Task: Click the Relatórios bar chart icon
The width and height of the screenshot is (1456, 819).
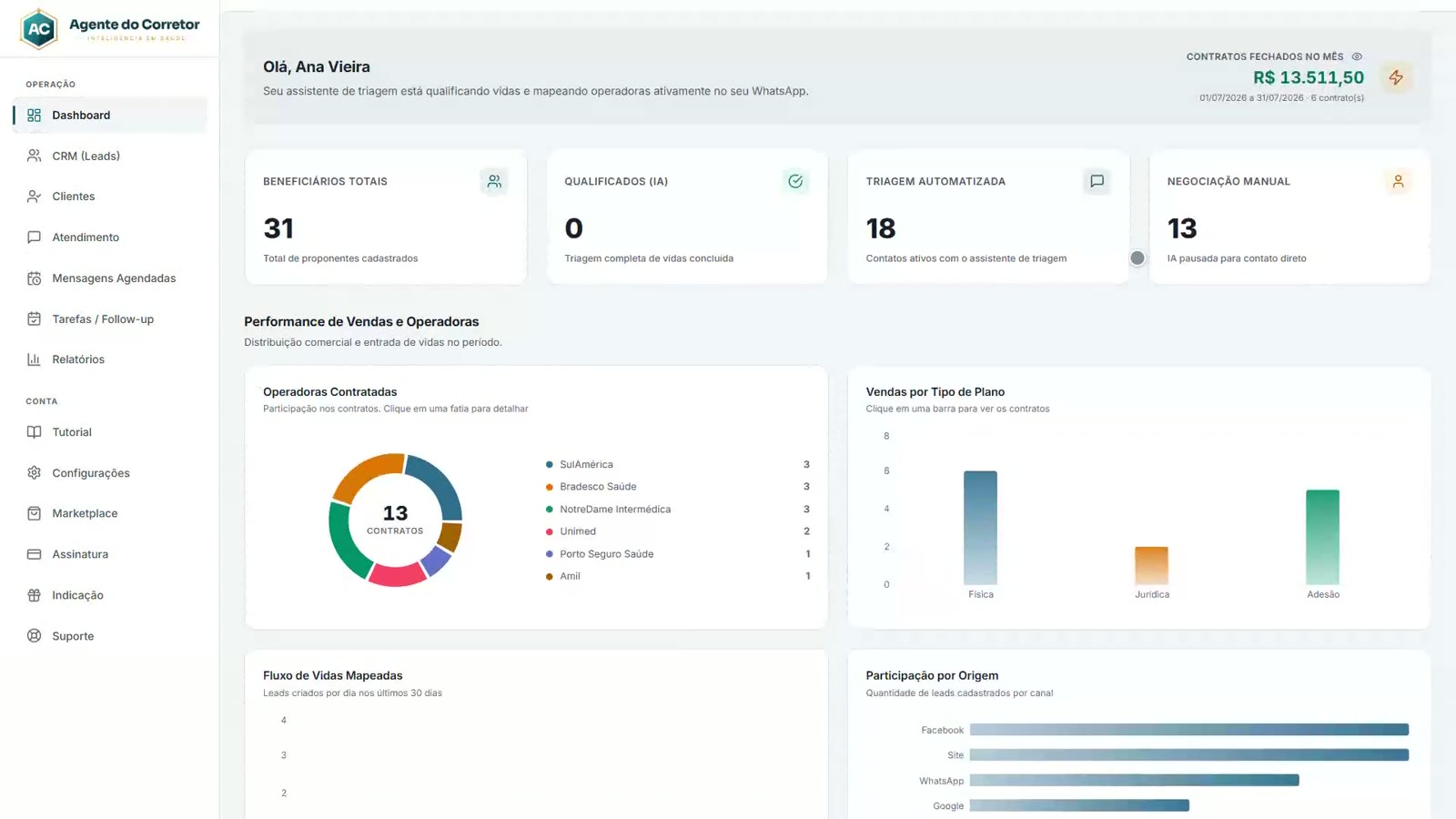Action: [x=34, y=359]
